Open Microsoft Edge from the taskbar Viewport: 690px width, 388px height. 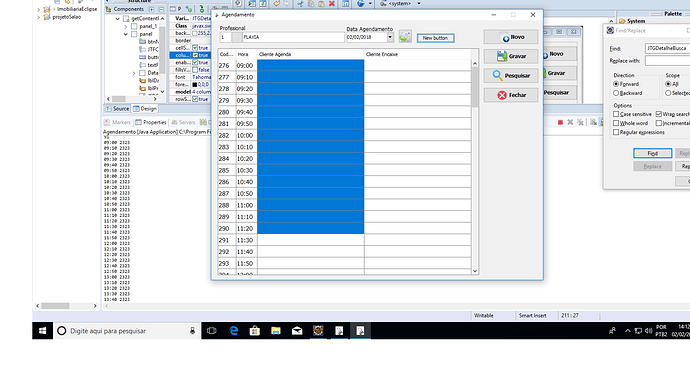click(x=234, y=331)
